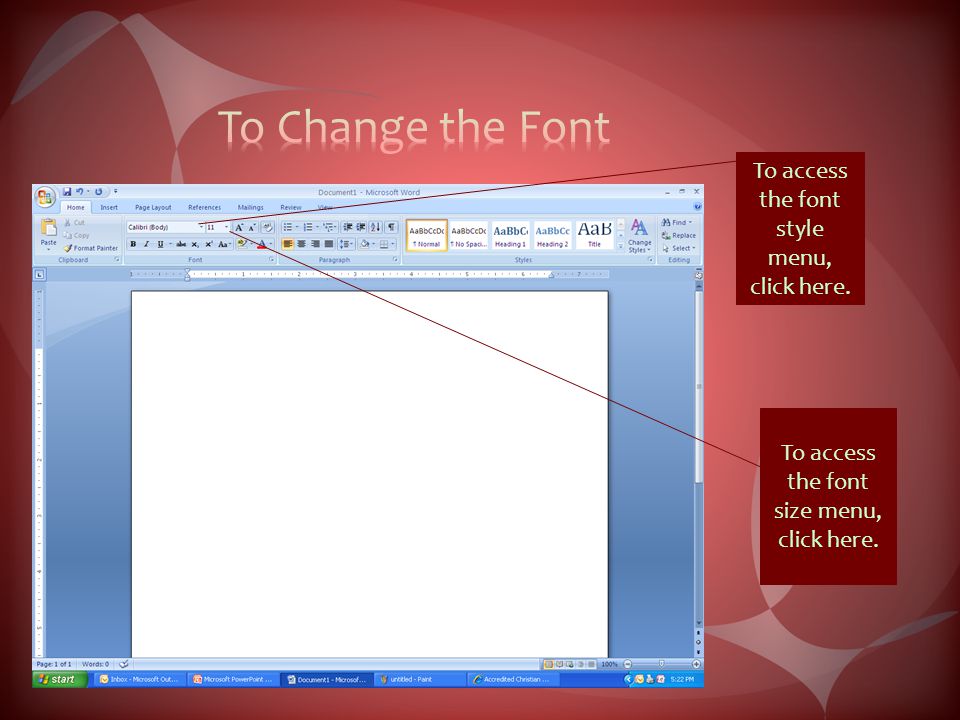Click inside the Calibri (Body) font name box

[x=162, y=227]
